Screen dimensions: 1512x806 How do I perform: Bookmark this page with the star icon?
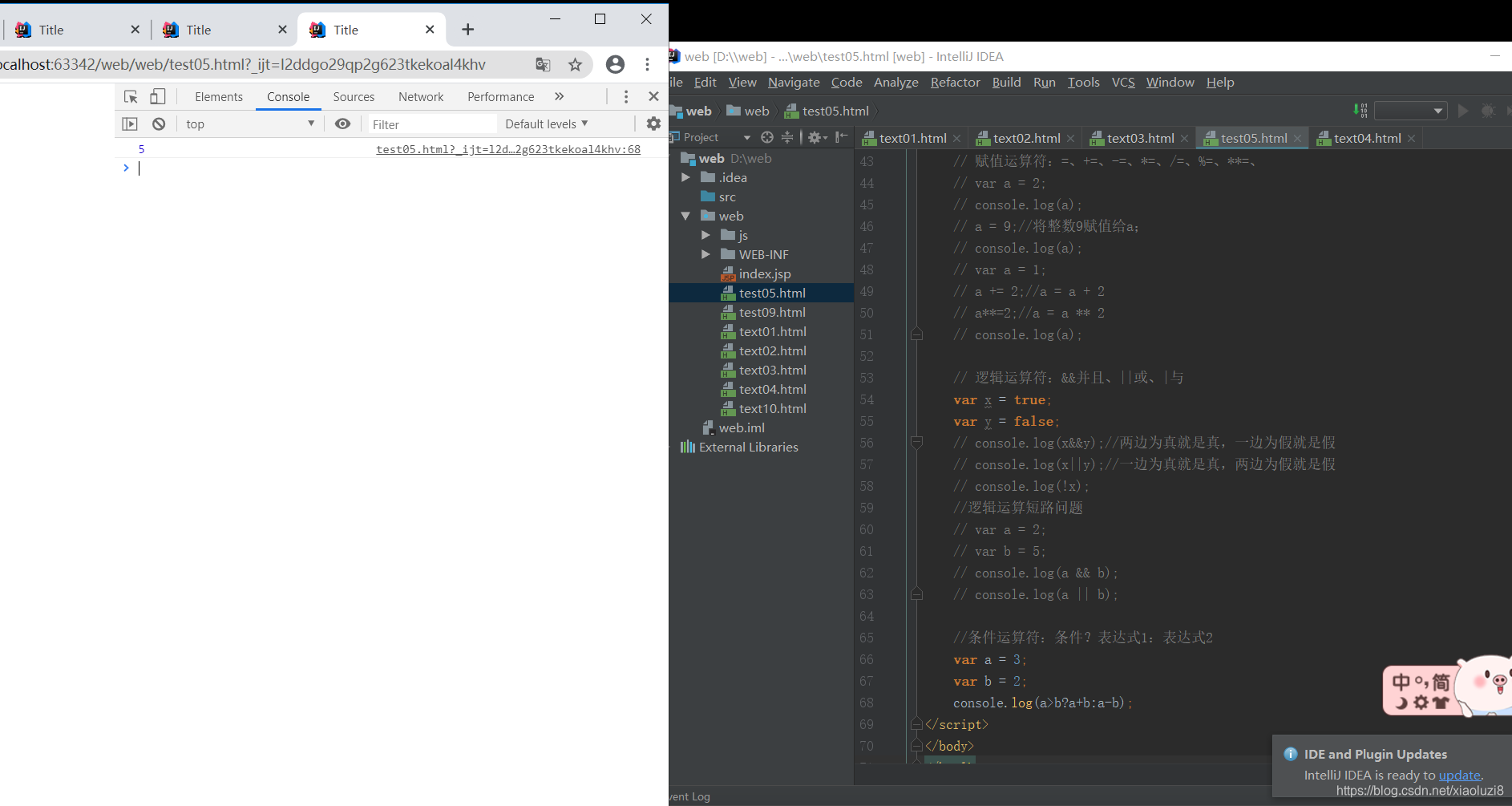[575, 64]
